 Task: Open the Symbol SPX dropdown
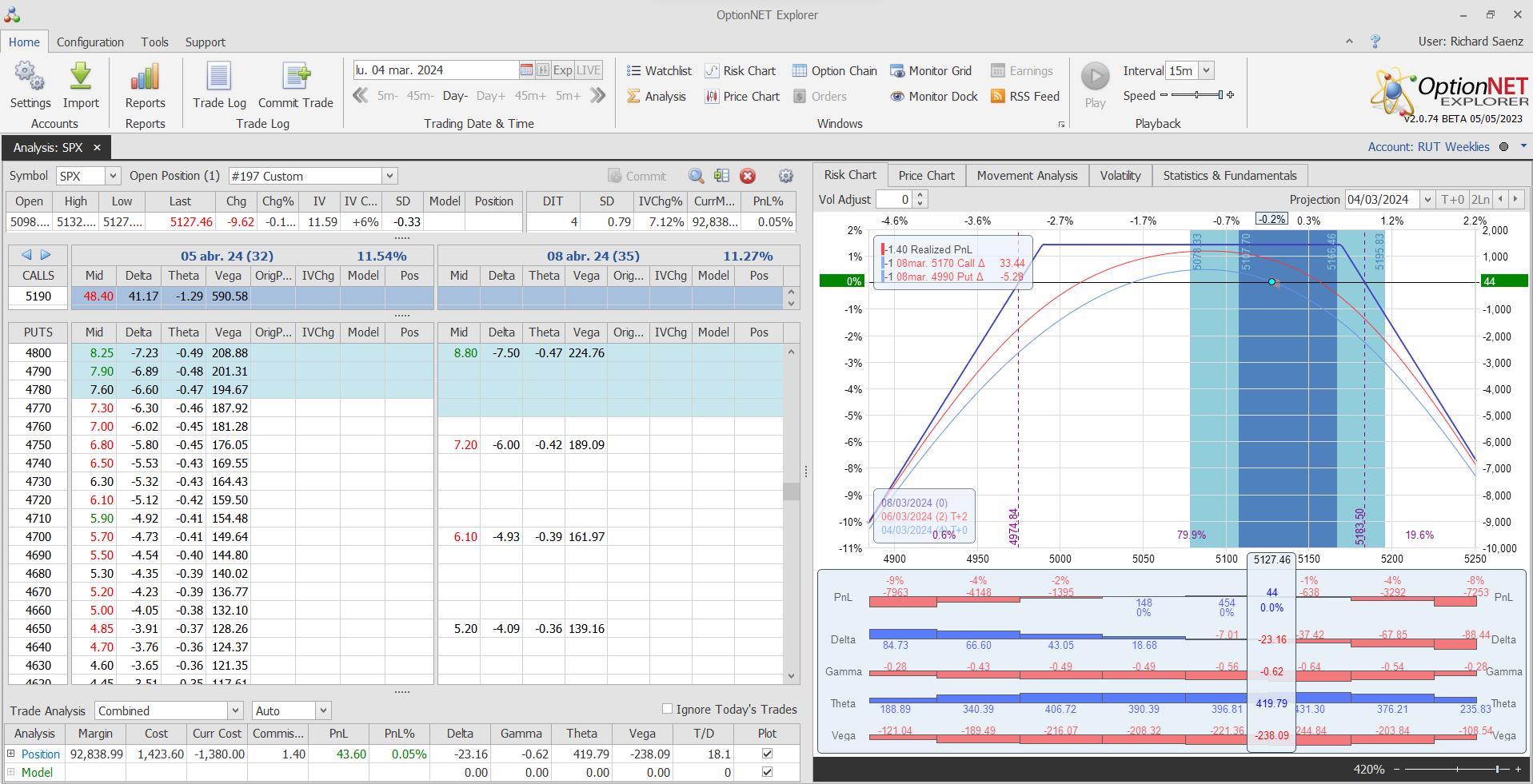[x=113, y=176]
